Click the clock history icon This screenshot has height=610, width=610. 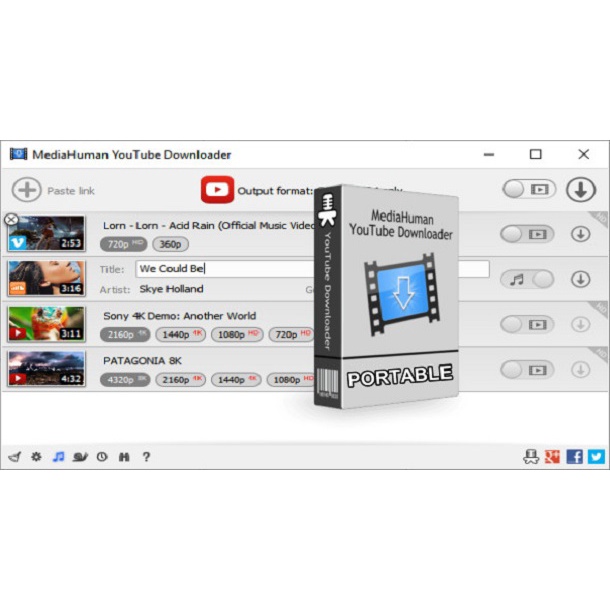(102, 457)
